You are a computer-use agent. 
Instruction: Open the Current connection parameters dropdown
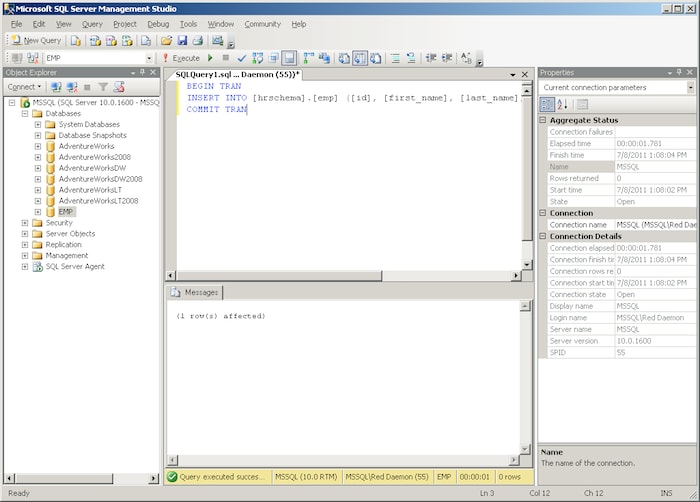(x=690, y=88)
